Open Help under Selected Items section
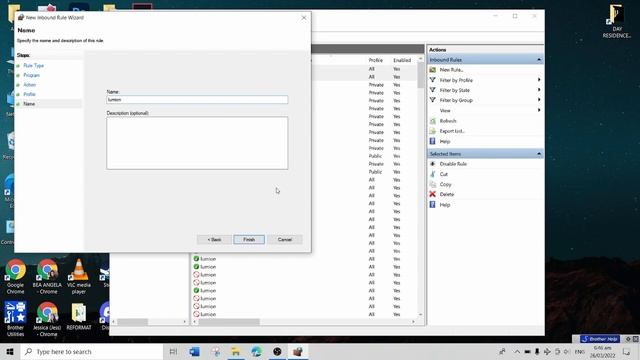The width and height of the screenshot is (640, 360). [x=444, y=204]
